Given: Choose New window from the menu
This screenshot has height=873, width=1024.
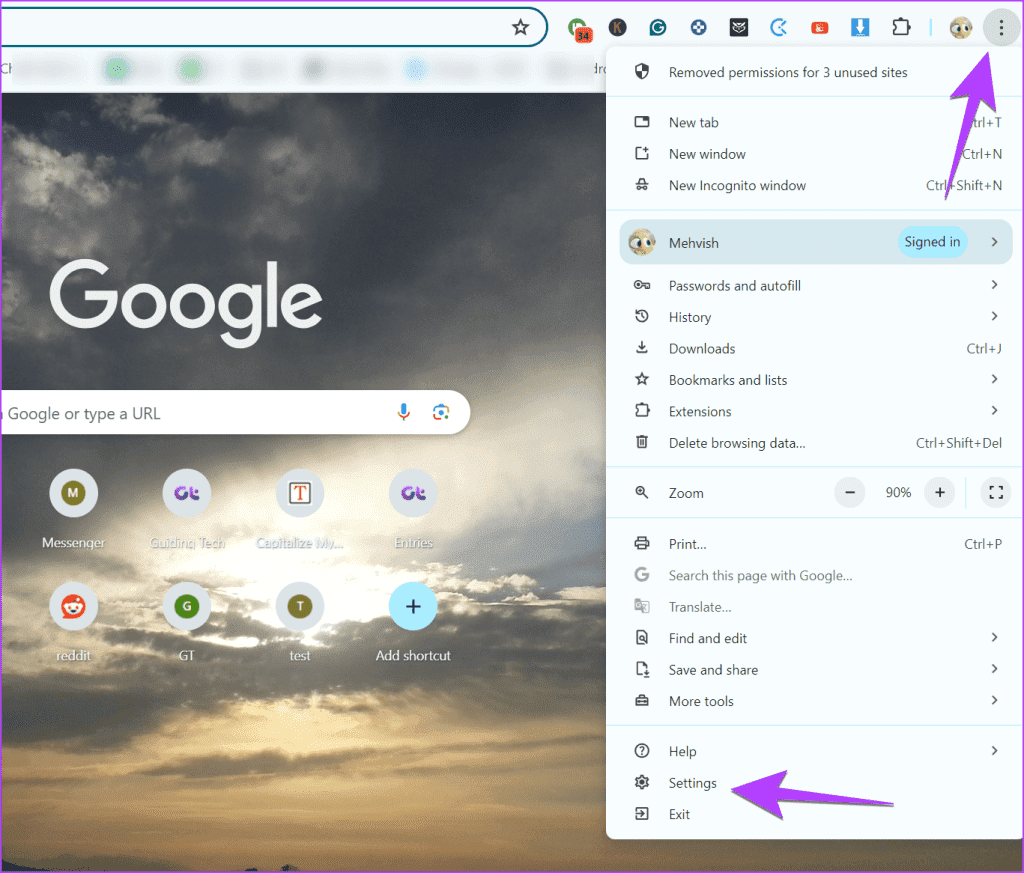Looking at the screenshot, I should point(814,154).
